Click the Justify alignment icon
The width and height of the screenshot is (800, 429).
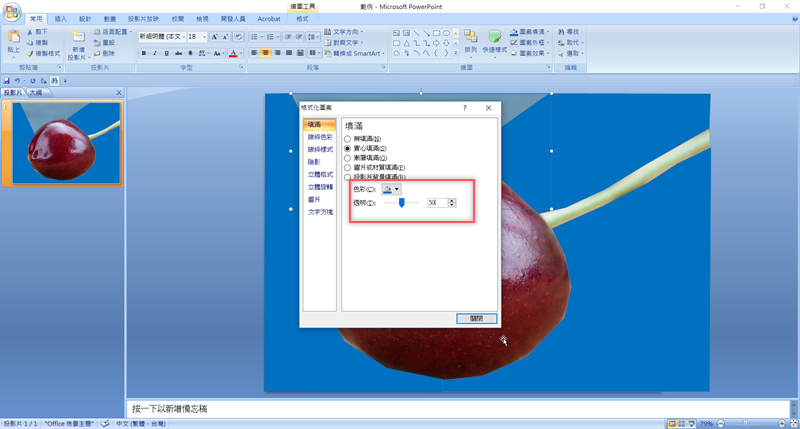point(289,53)
